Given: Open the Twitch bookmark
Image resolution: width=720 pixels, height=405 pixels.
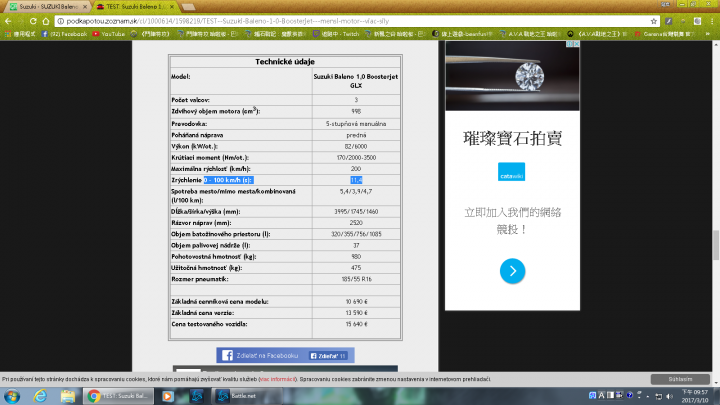Looking at the screenshot, I should pyautogui.click(x=336, y=34).
